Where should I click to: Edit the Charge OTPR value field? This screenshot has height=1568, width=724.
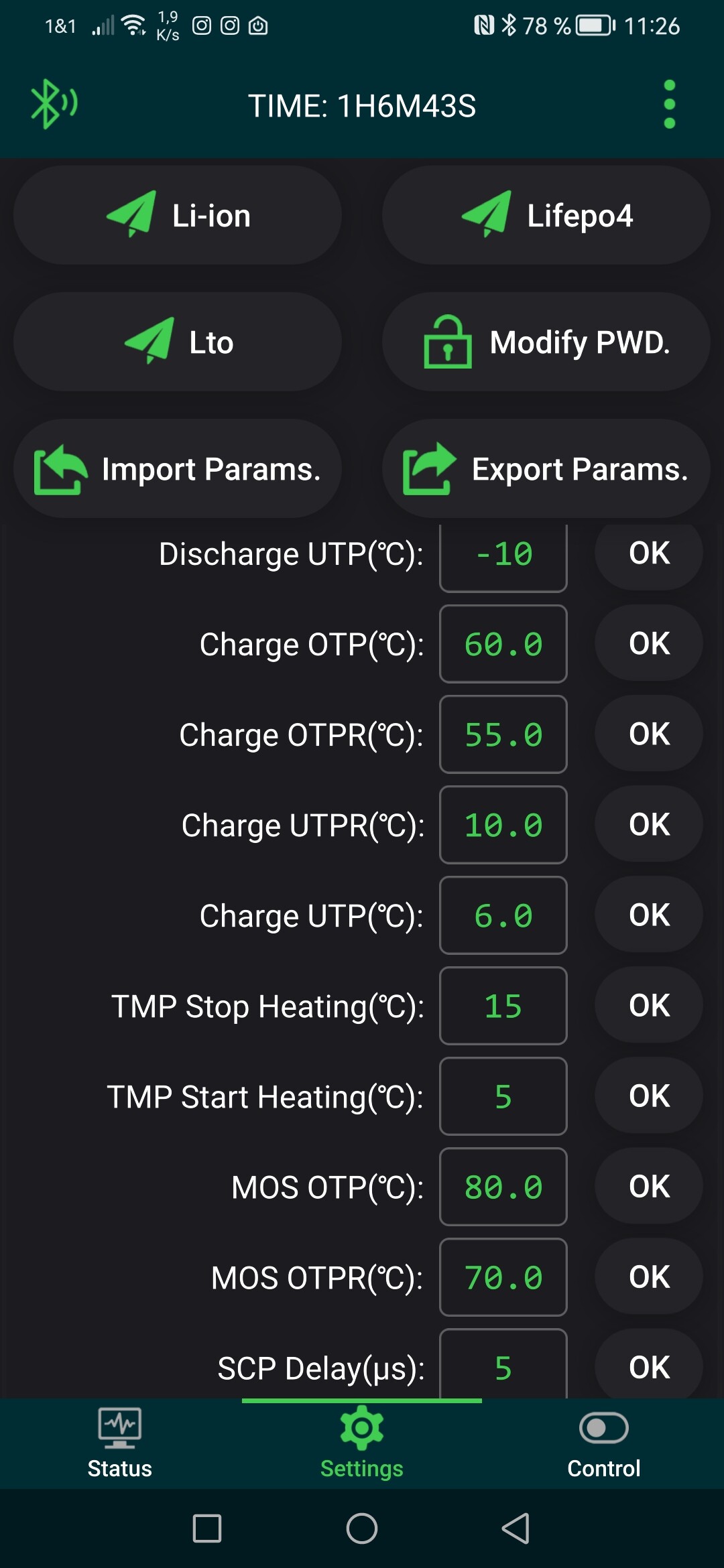tap(503, 734)
